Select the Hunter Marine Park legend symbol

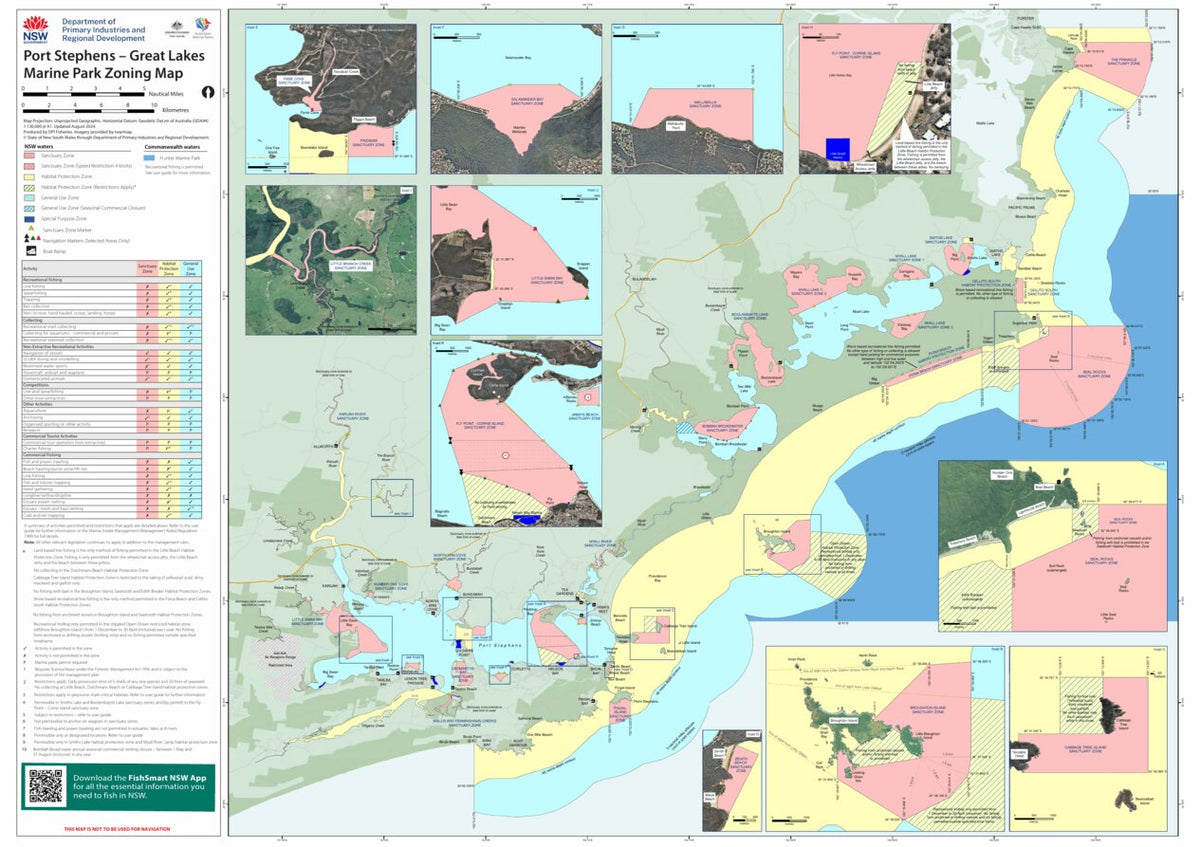[149, 158]
